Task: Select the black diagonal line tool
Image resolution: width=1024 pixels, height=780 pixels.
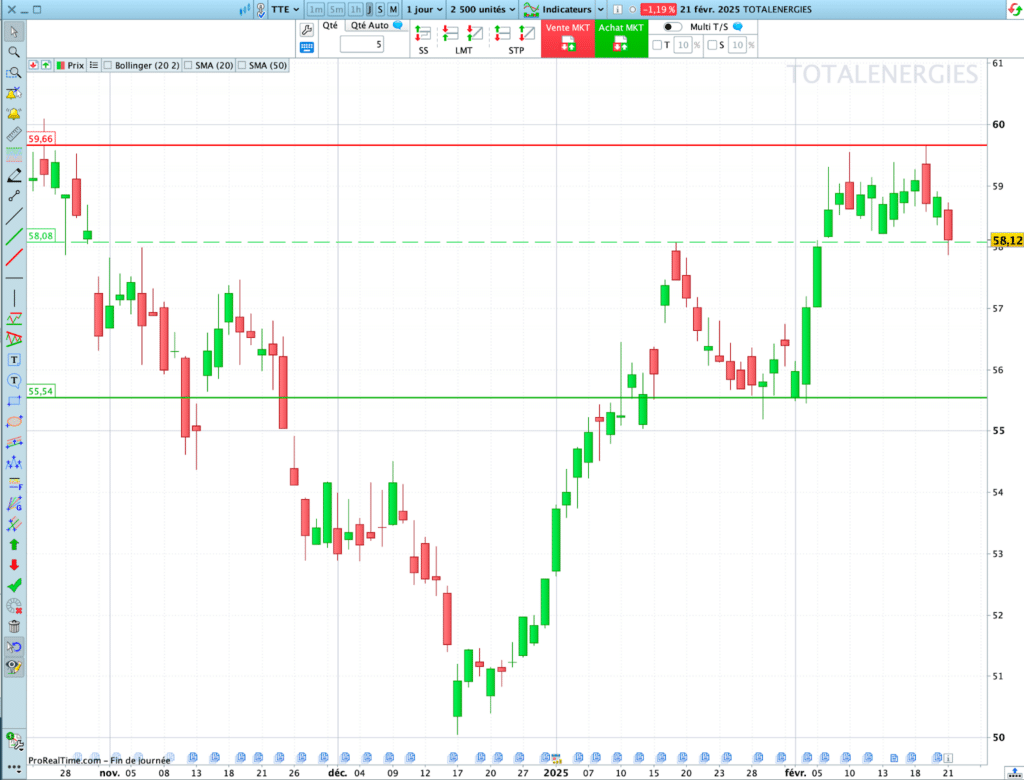Action: pos(14,216)
